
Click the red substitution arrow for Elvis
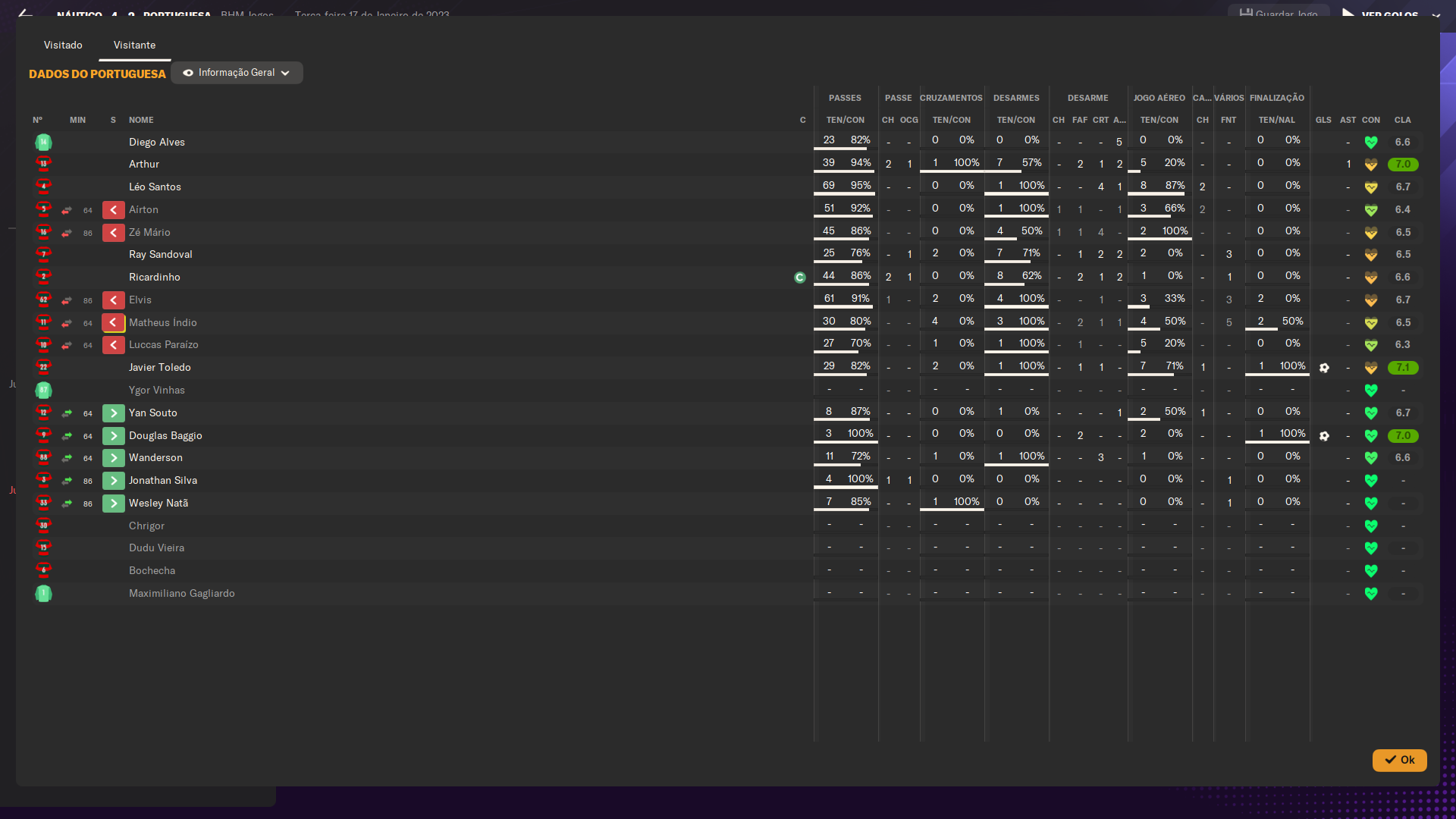[114, 300]
